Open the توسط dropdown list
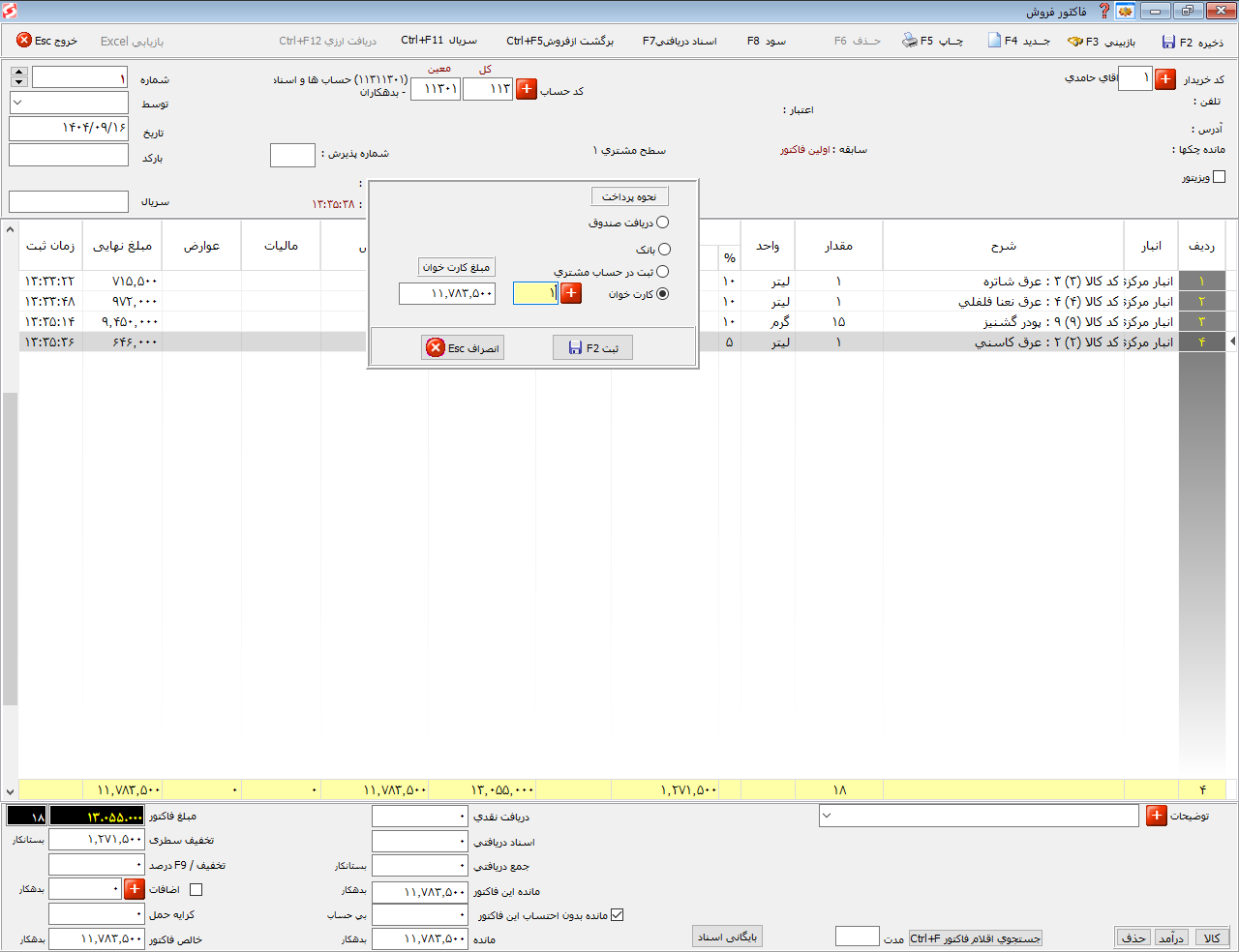Screen dimensions: 1239x952 tap(18, 103)
